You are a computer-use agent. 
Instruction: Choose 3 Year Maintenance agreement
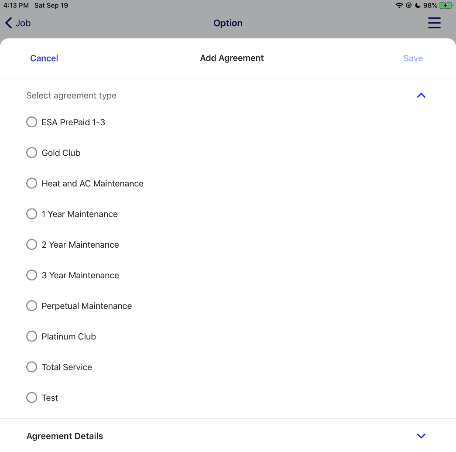pyautogui.click(x=32, y=275)
